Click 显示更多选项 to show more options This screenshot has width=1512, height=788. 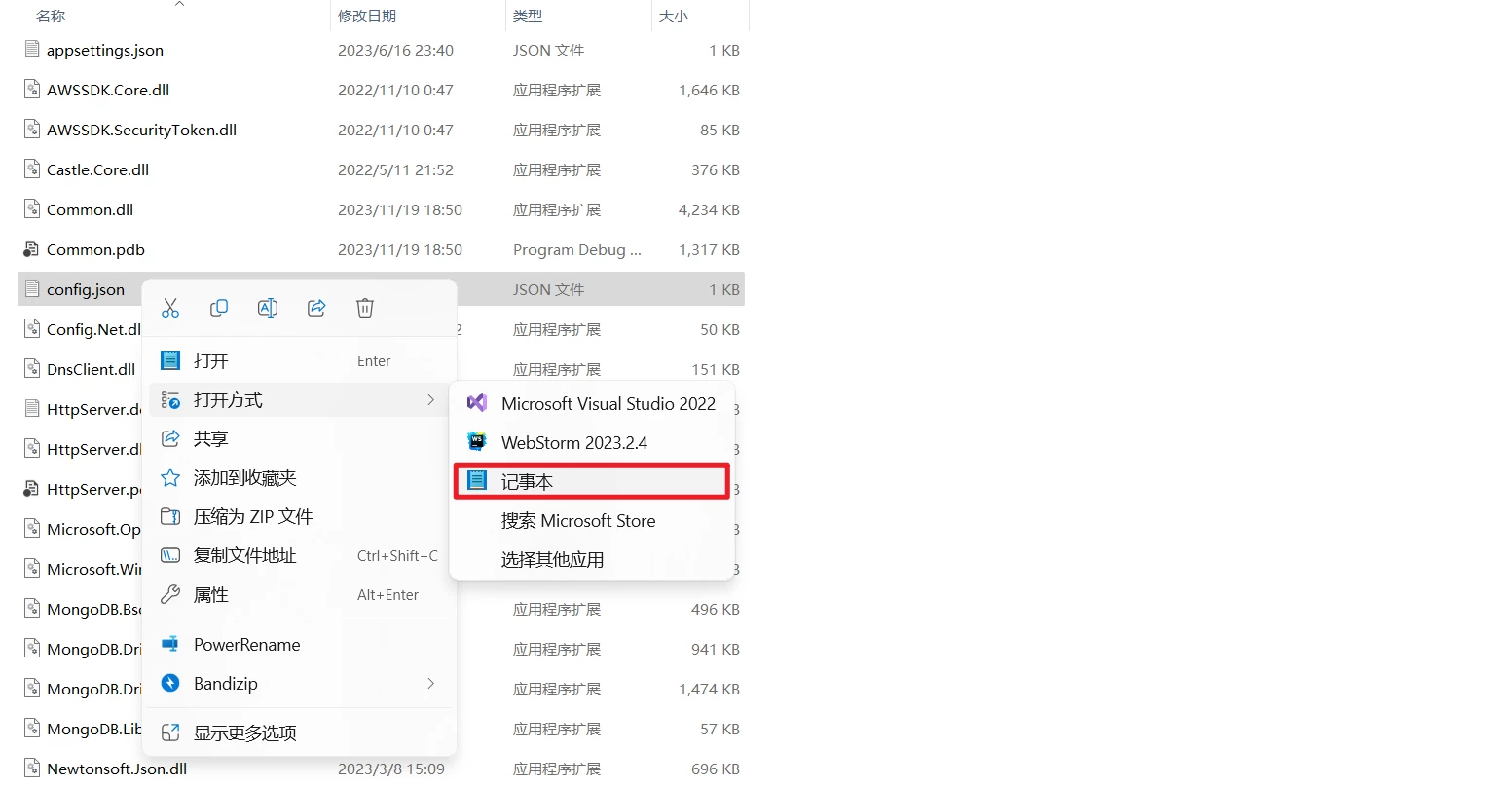244,733
